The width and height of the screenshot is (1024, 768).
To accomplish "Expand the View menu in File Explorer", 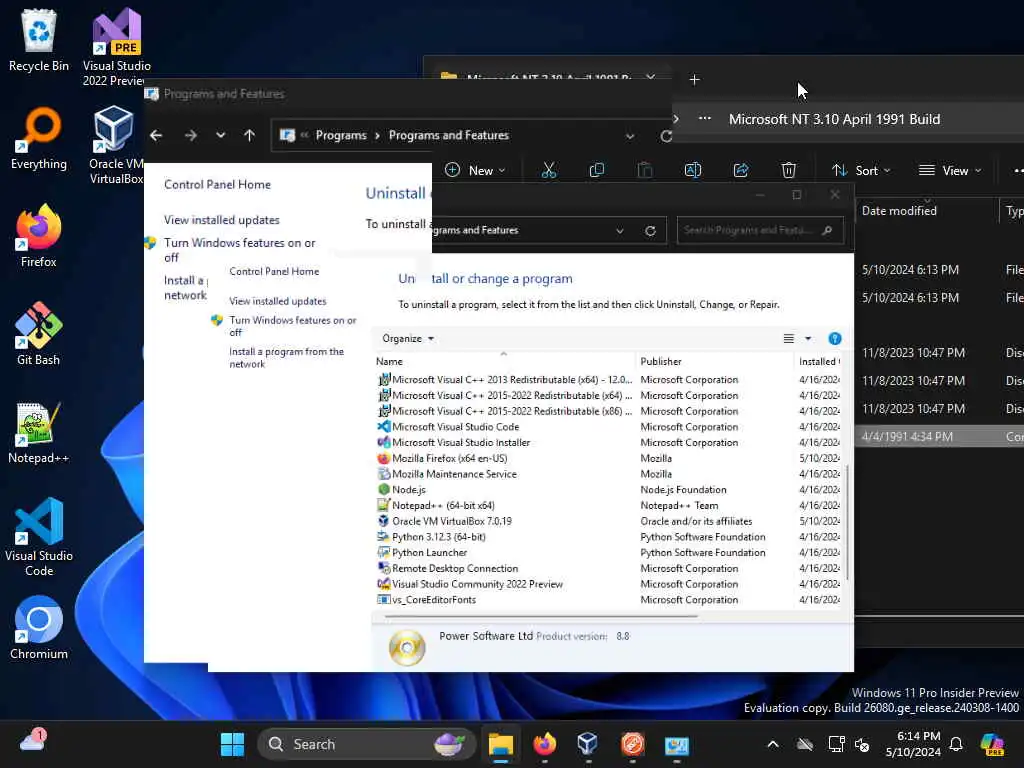I will 950,170.
